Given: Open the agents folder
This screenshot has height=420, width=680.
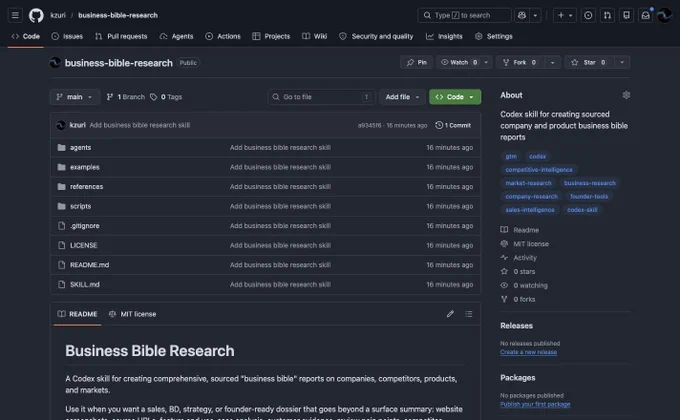Looking at the screenshot, I should tap(80, 148).
